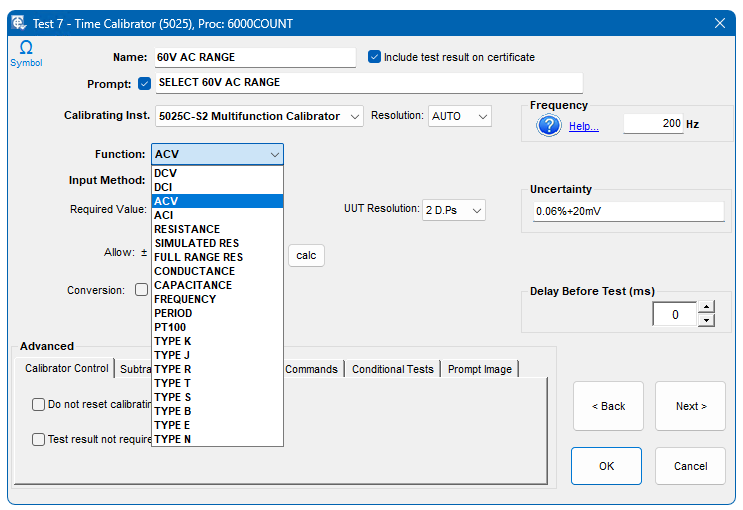Screen dimensions: 743x510
Task: Uncheck Include test result on certificate
Action: (x=375, y=57)
